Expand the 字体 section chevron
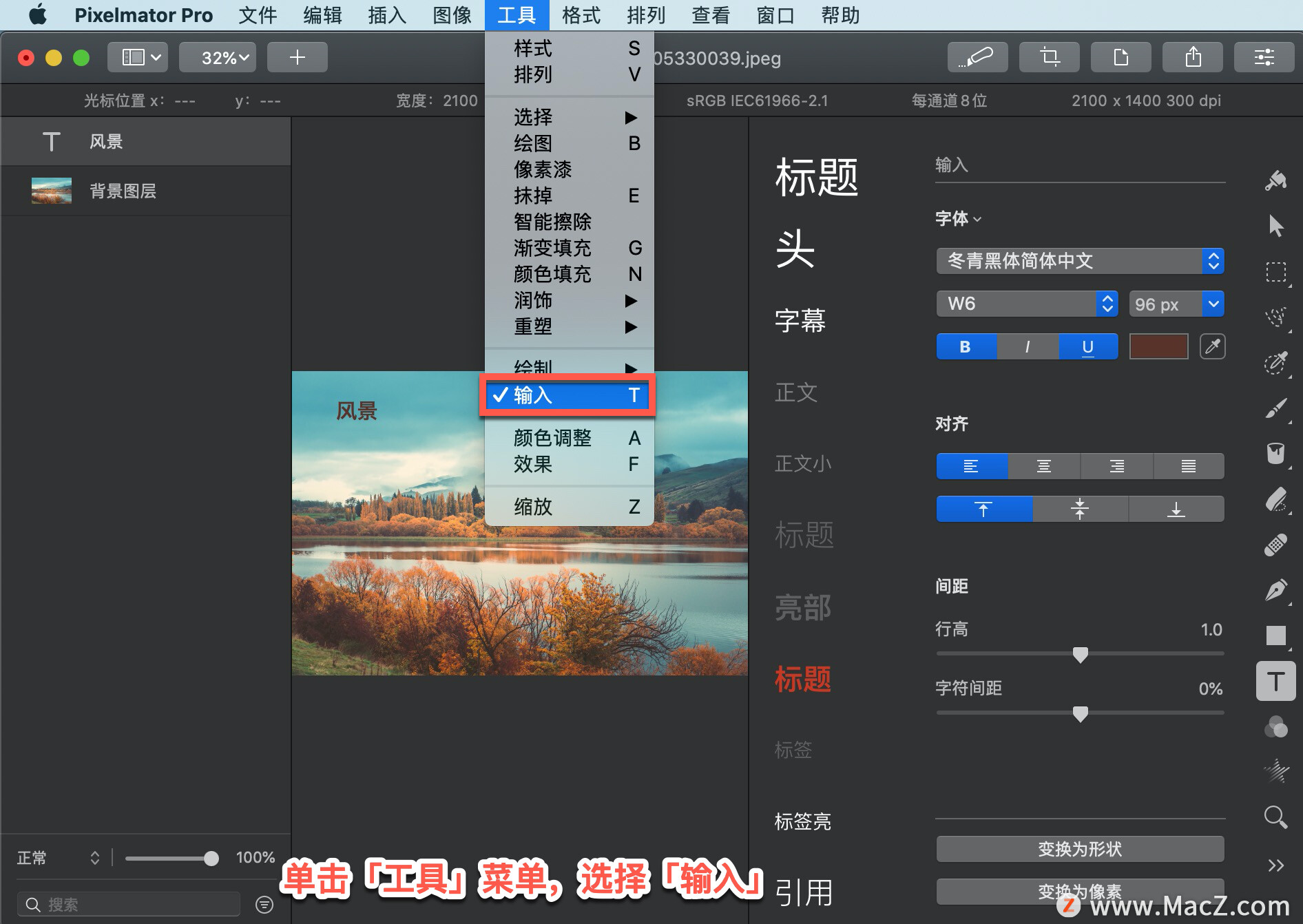The width and height of the screenshot is (1303, 924). click(x=977, y=220)
